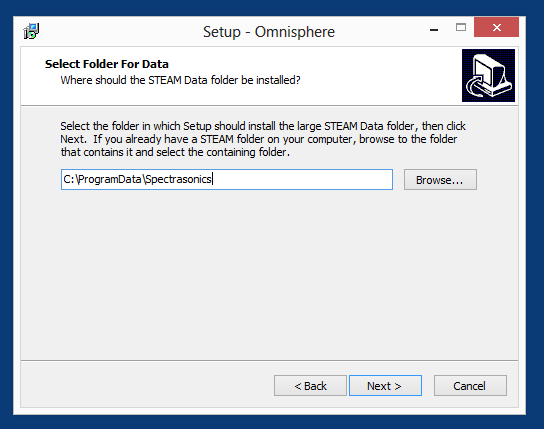
Task: Maximize the Setup - Omnisphere window
Action: (x=461, y=27)
